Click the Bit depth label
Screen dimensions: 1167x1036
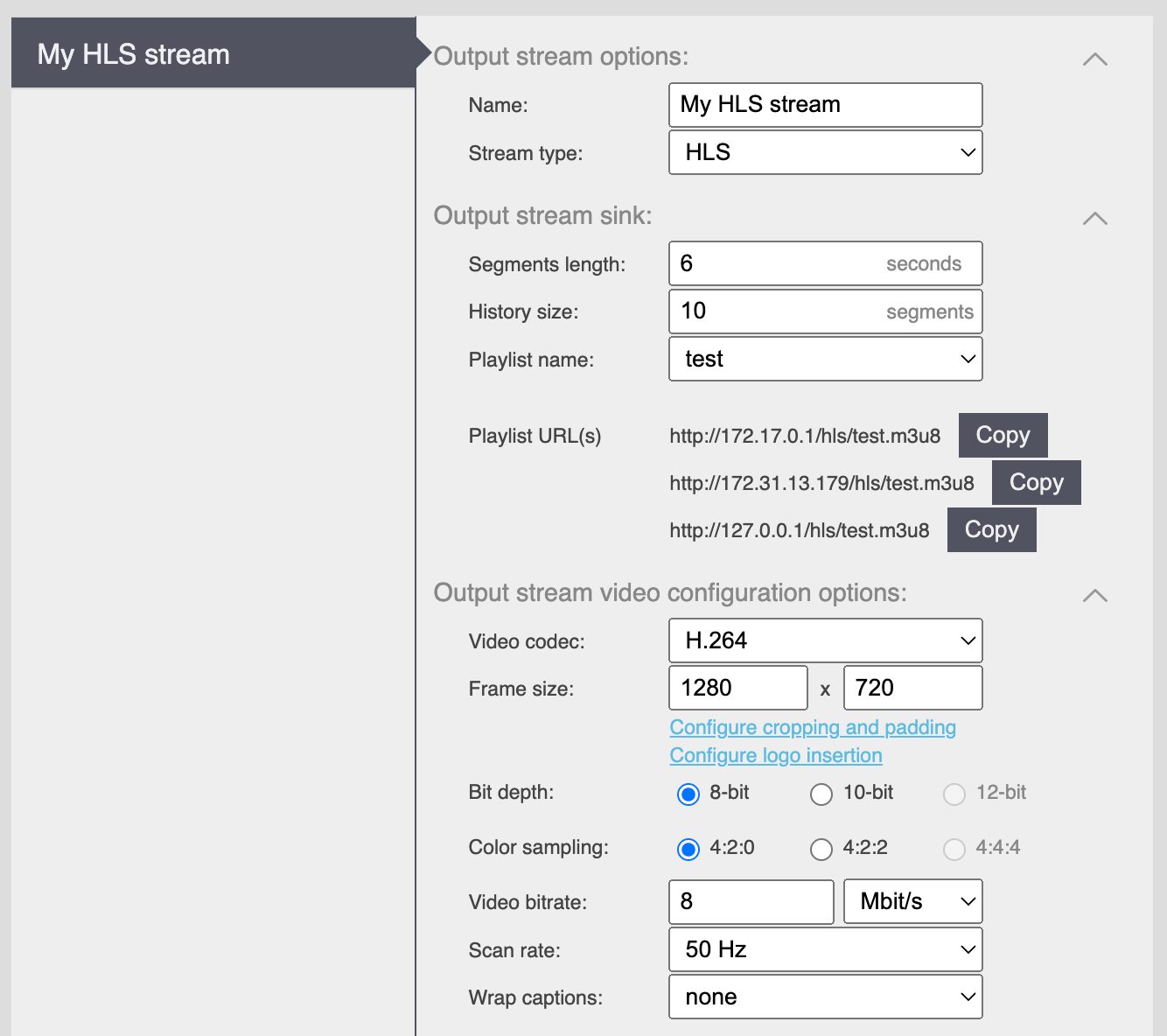511,792
